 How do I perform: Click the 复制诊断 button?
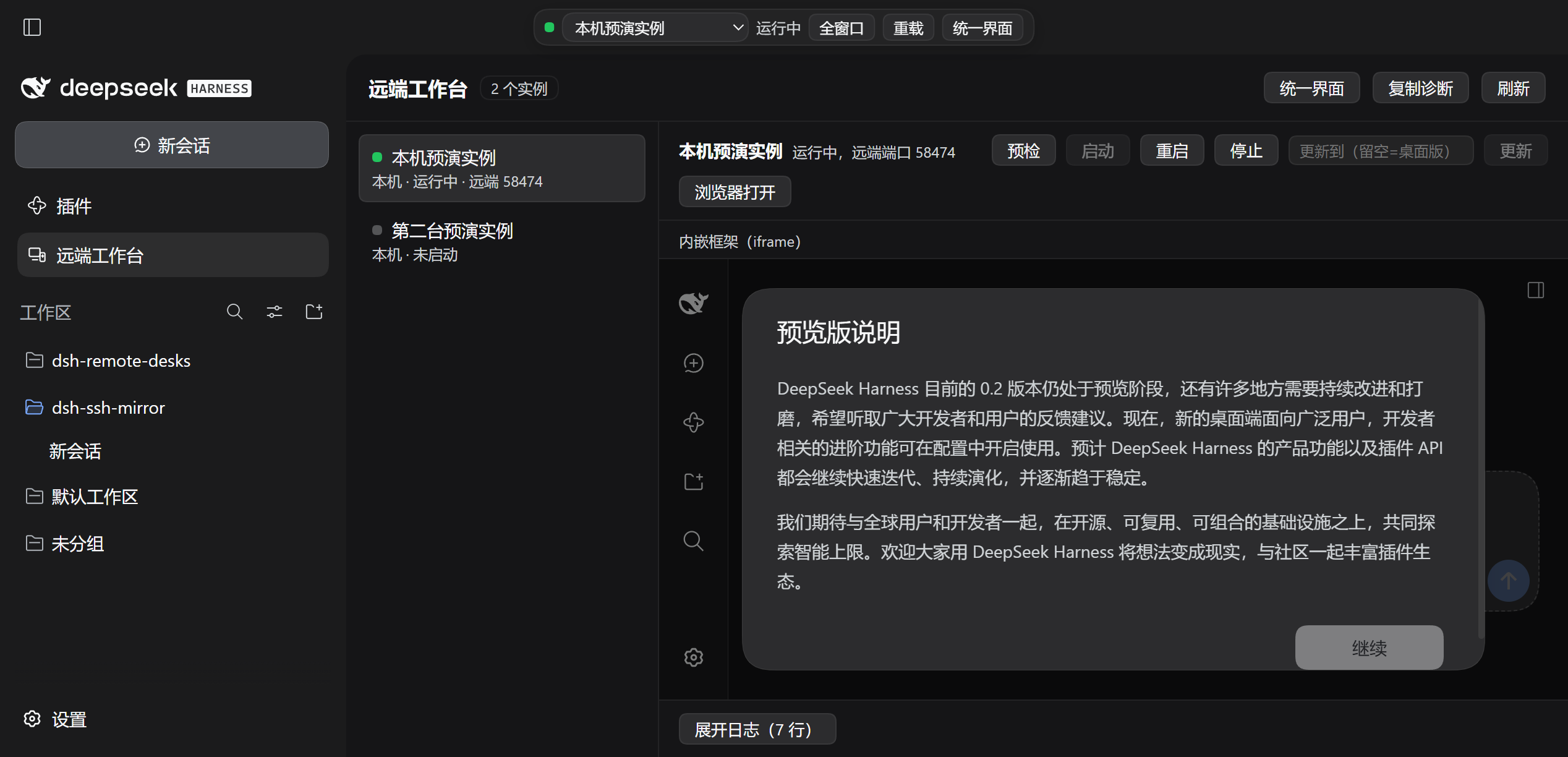point(1420,88)
